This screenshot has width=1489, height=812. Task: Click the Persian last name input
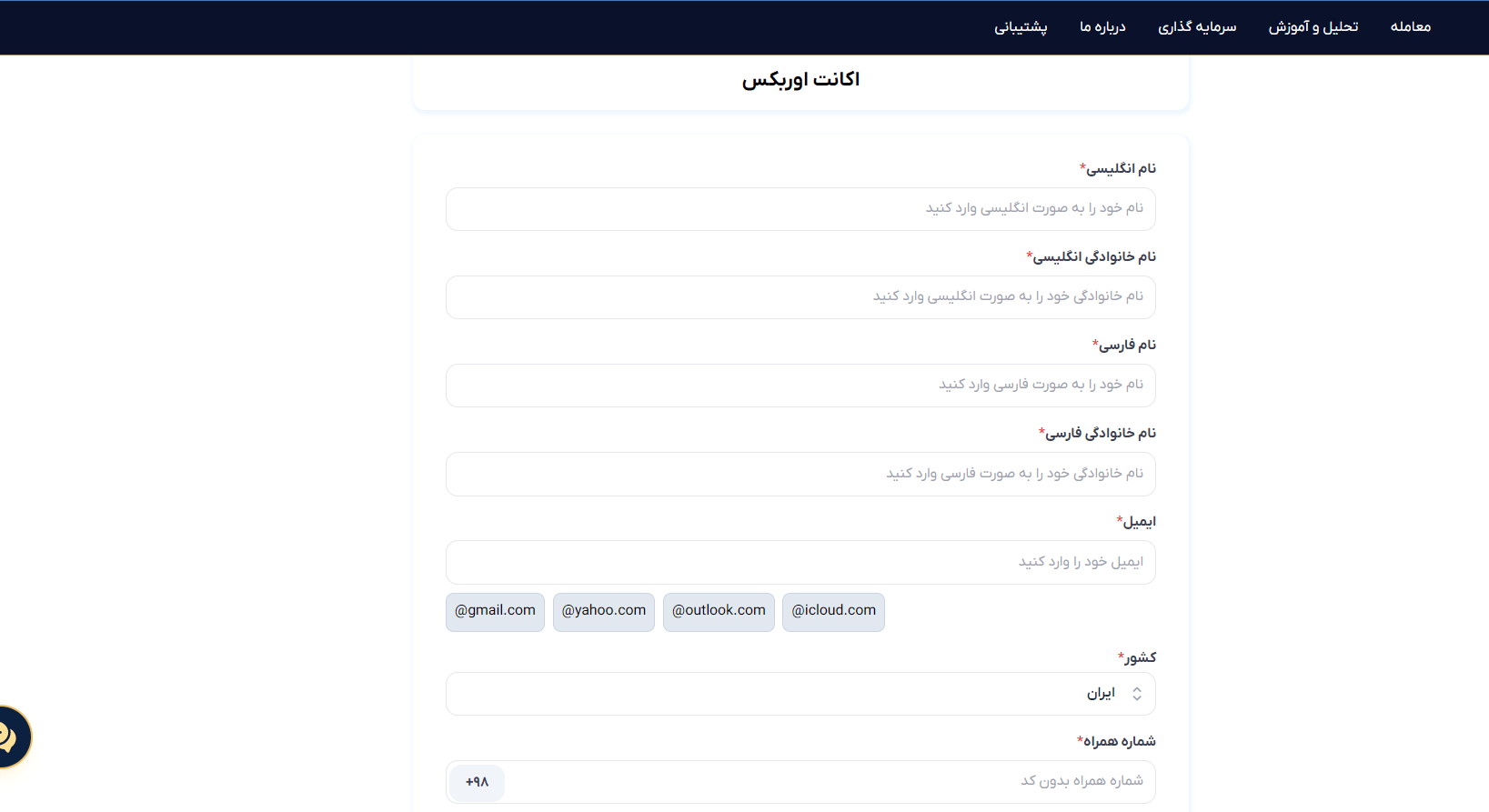point(800,474)
